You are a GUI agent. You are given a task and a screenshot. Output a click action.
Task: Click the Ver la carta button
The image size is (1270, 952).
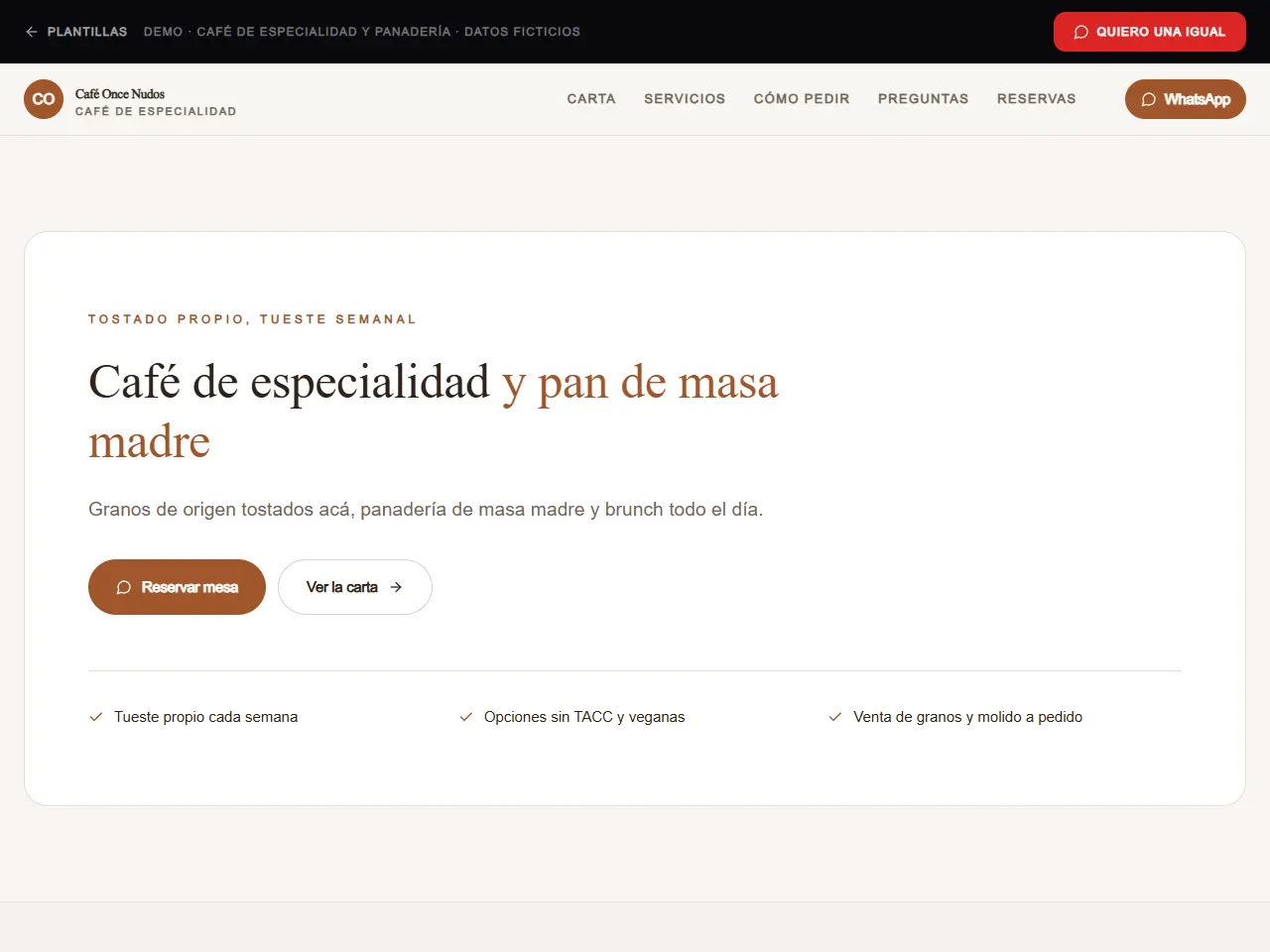[355, 587]
